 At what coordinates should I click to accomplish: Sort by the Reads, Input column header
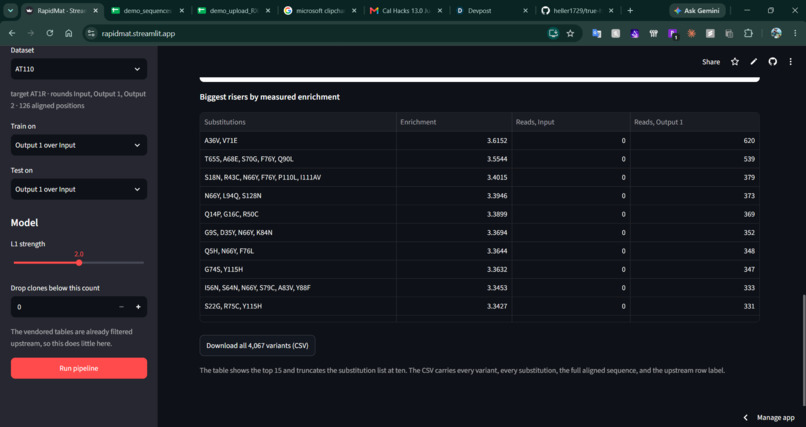point(571,122)
